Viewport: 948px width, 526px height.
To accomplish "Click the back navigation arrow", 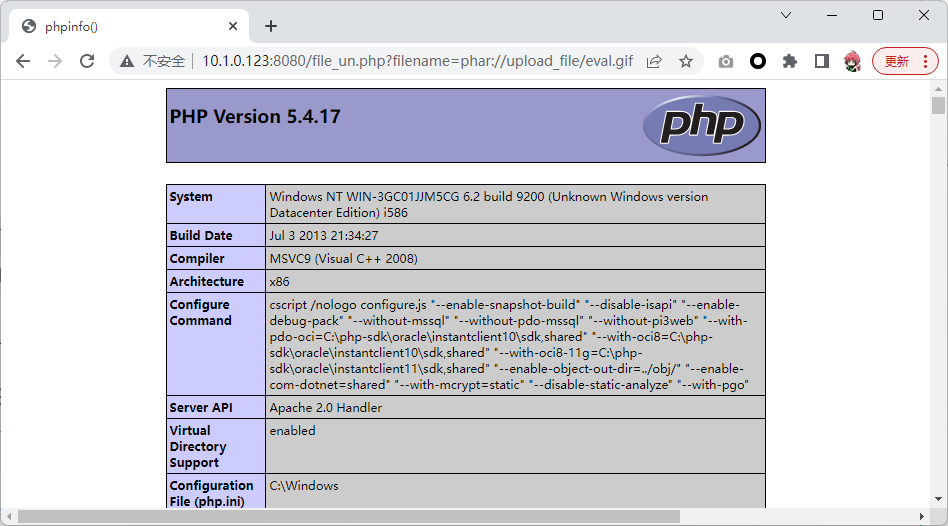I will pyautogui.click(x=23, y=61).
